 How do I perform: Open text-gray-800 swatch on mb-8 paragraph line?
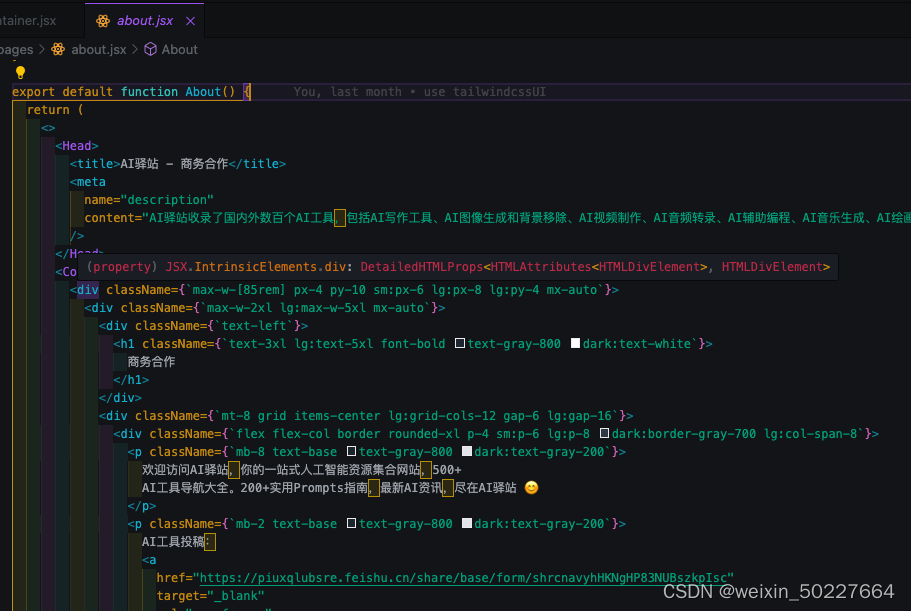(x=351, y=451)
